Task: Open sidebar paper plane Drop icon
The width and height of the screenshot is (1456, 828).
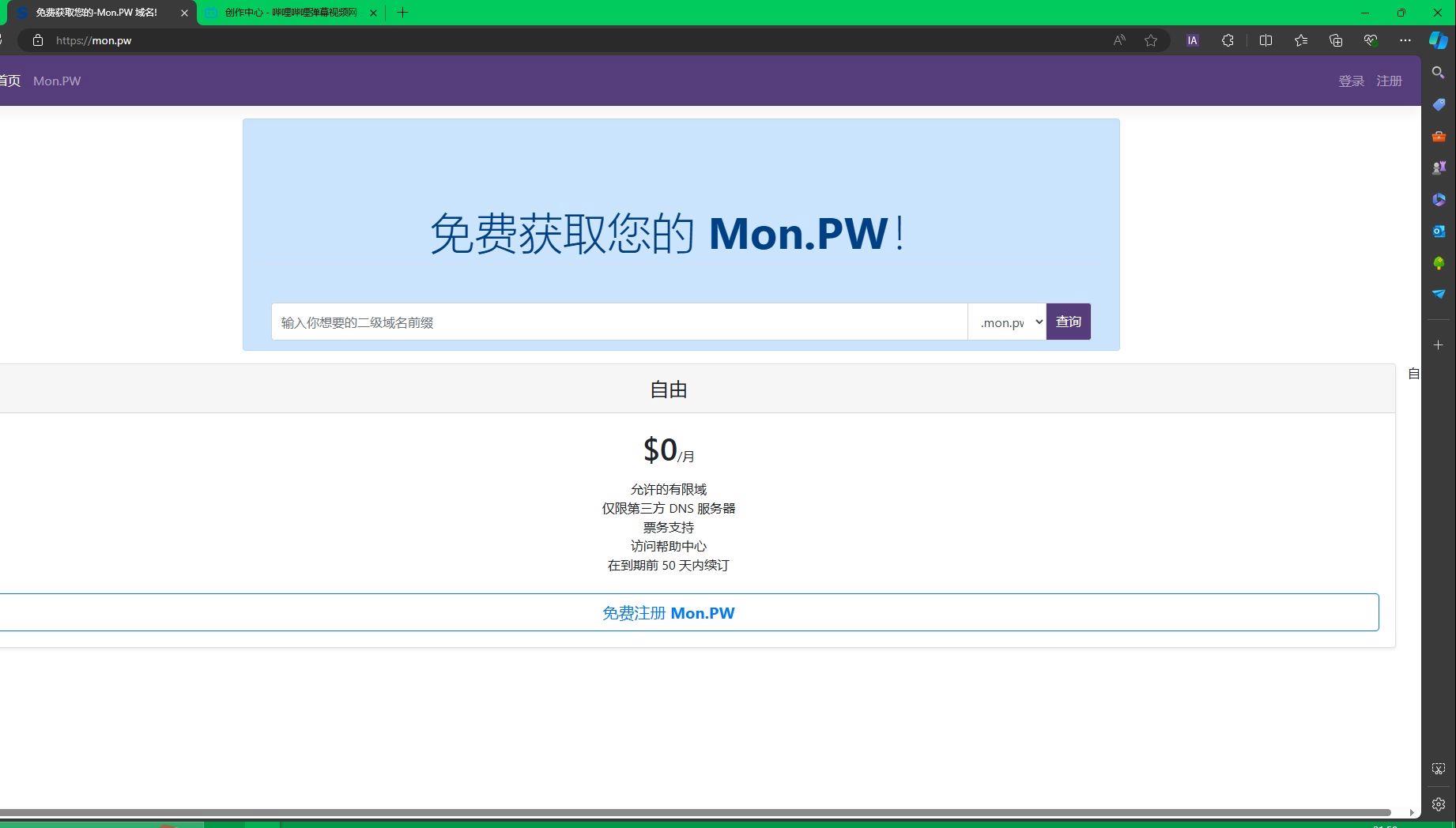Action: [x=1439, y=294]
